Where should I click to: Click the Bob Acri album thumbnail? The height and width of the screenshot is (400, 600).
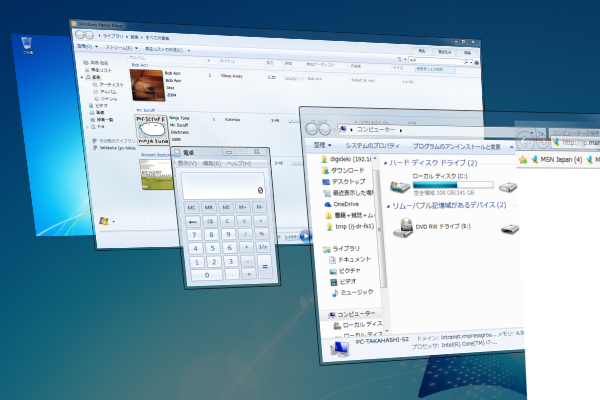pos(147,85)
